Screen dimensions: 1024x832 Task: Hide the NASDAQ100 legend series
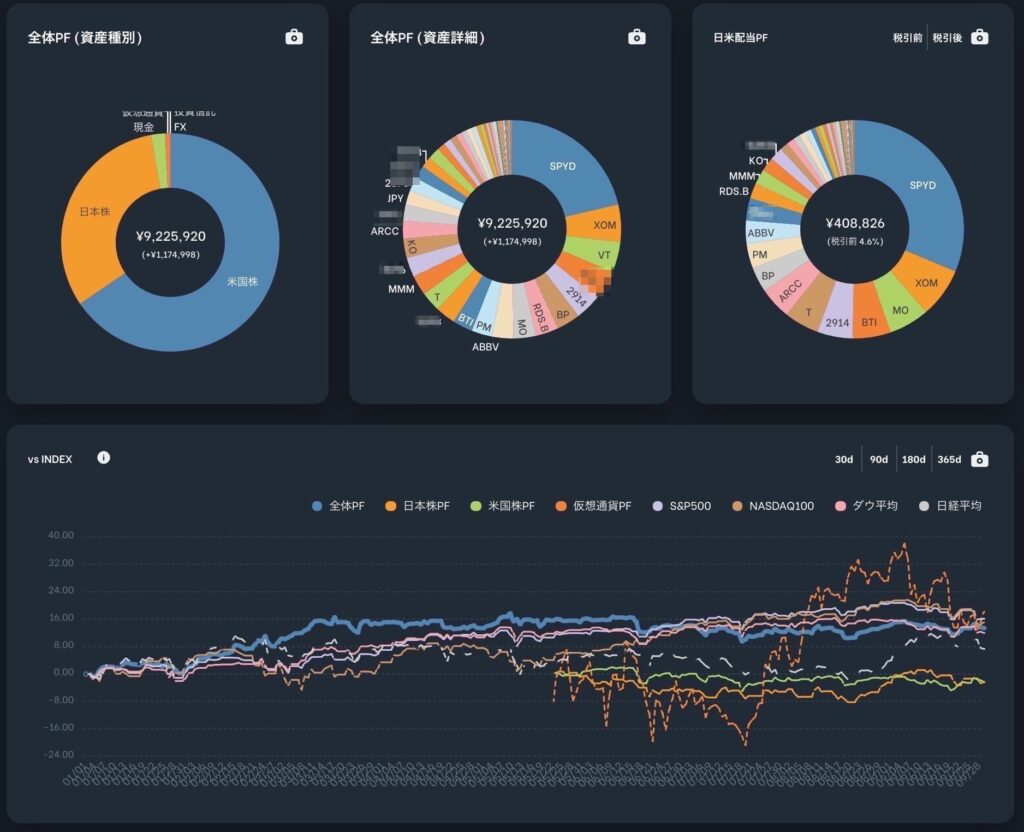(776, 506)
